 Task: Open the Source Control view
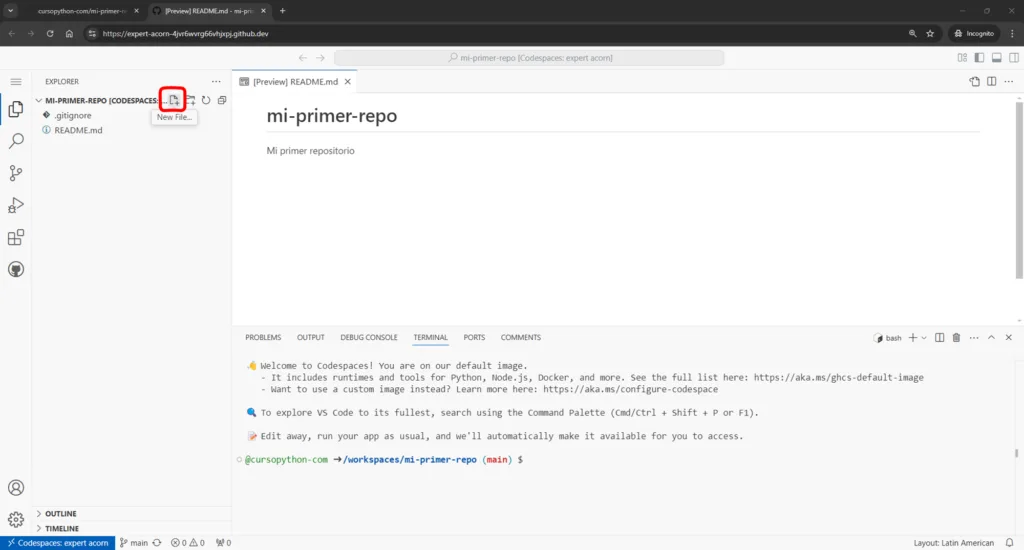pyautogui.click(x=16, y=173)
